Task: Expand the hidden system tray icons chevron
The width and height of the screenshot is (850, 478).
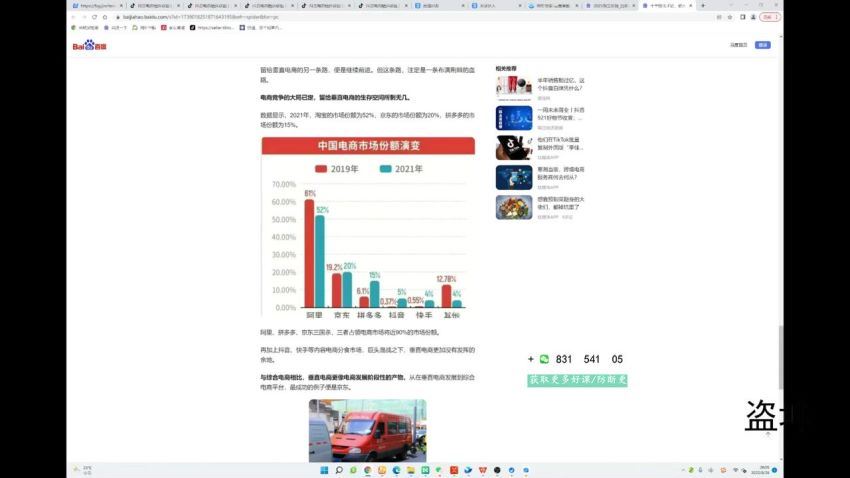Action: pyautogui.click(x=682, y=470)
